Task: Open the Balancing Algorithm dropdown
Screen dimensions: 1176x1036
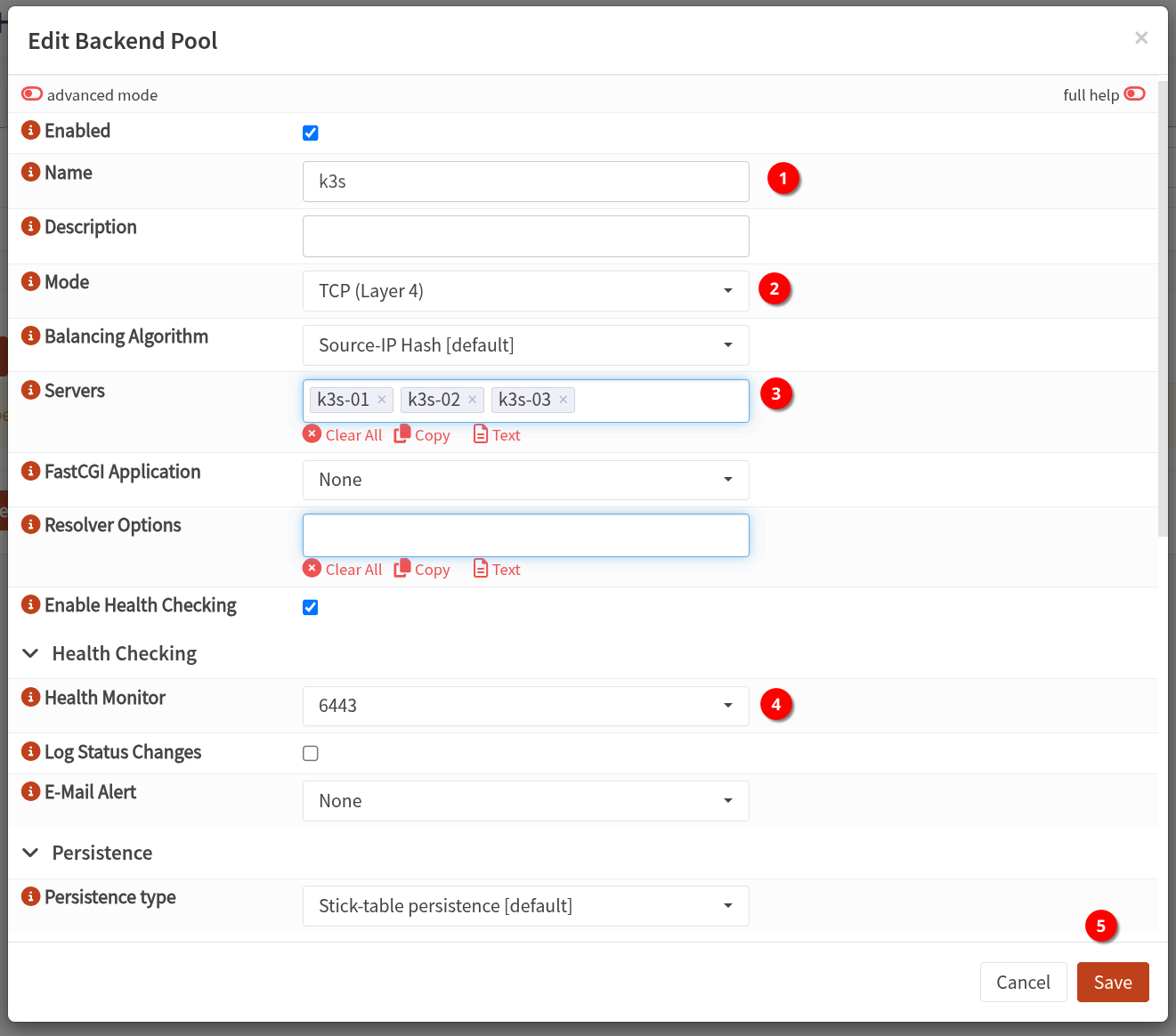Action: 525,345
